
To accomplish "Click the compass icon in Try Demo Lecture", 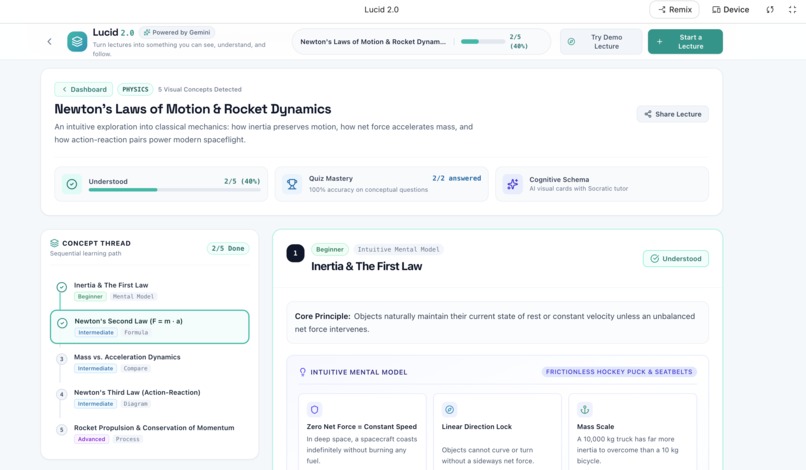I will [571, 42].
